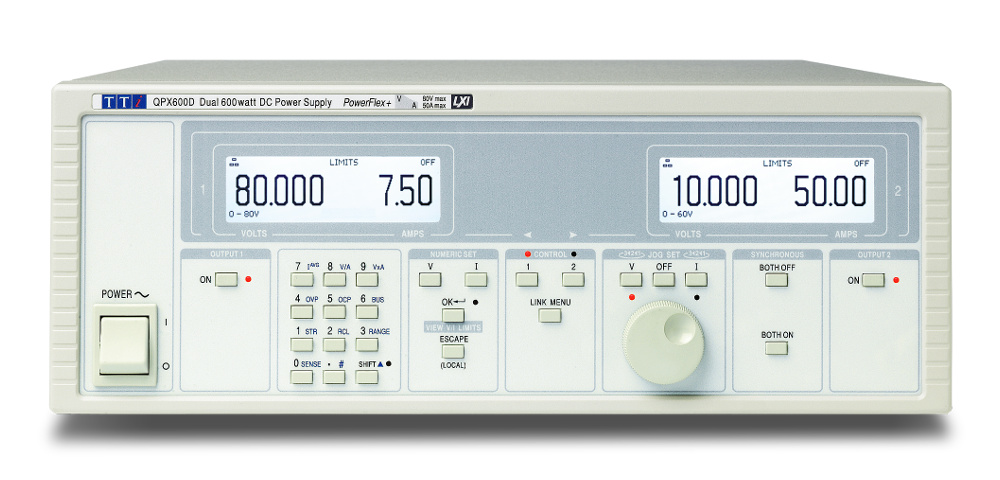The image size is (1000, 480).
Task: Select Control channel 2 button
Action: (x=573, y=280)
